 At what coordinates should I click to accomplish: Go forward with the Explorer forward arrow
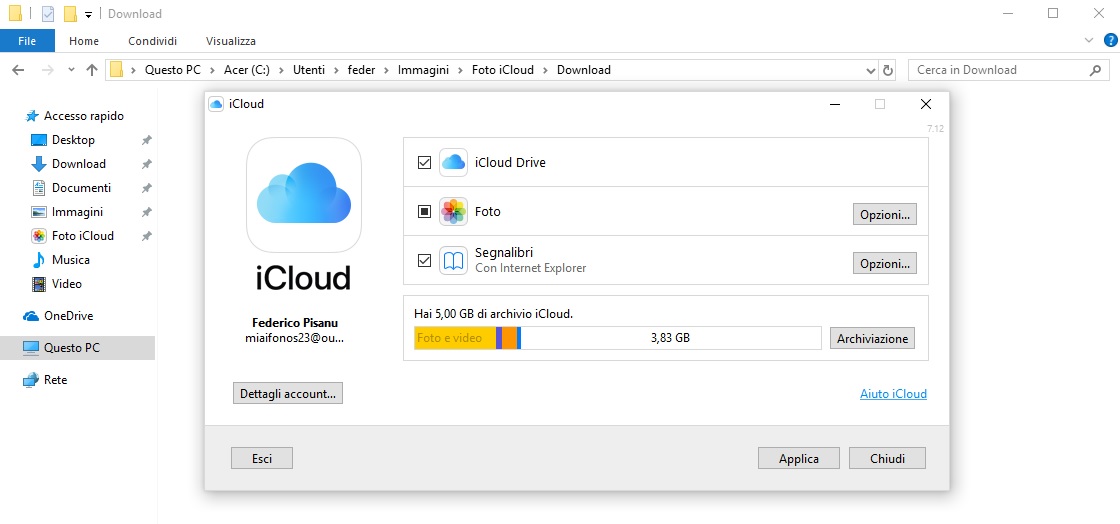48,70
